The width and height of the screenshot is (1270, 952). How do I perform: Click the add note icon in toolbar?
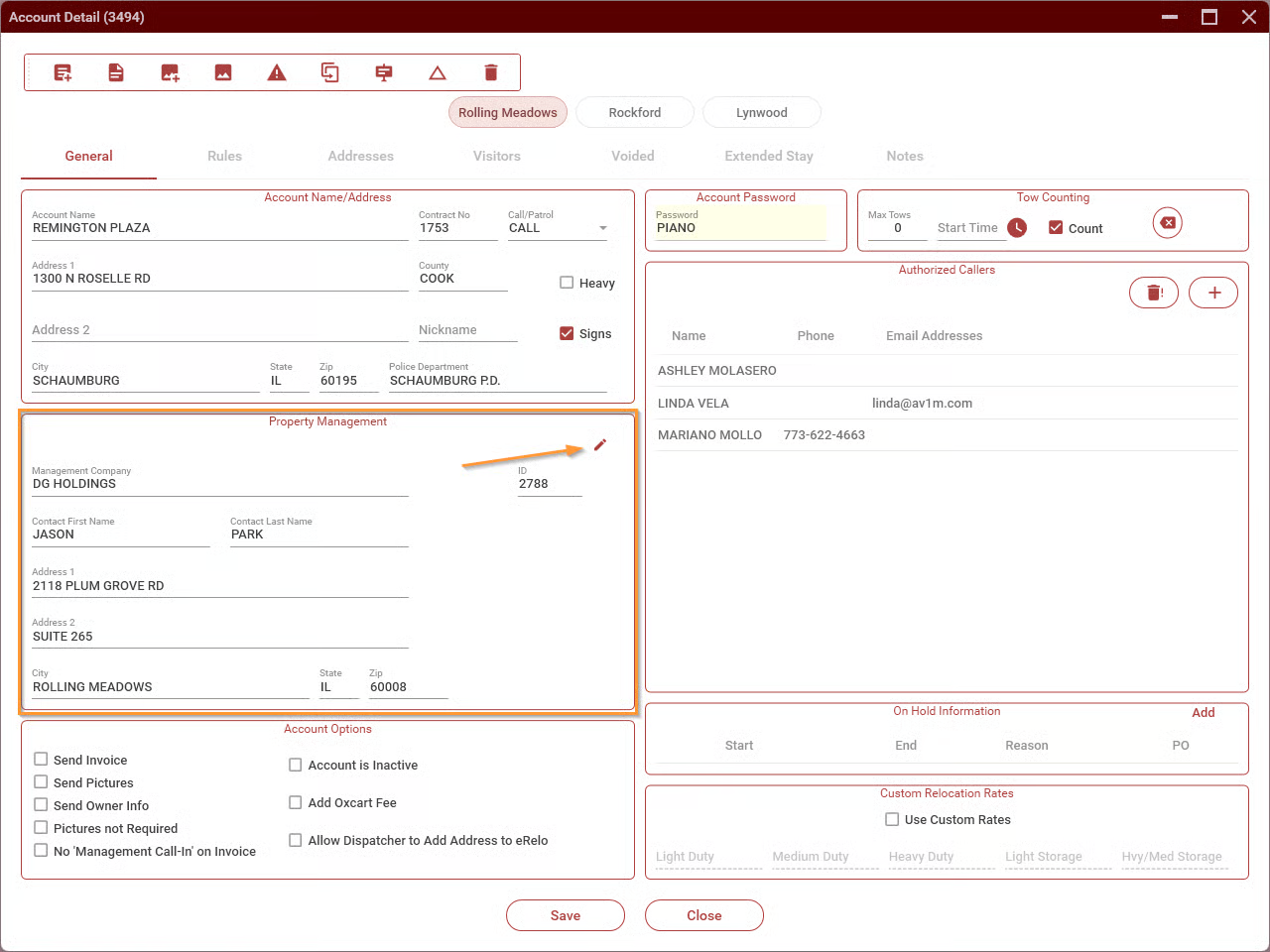(63, 72)
